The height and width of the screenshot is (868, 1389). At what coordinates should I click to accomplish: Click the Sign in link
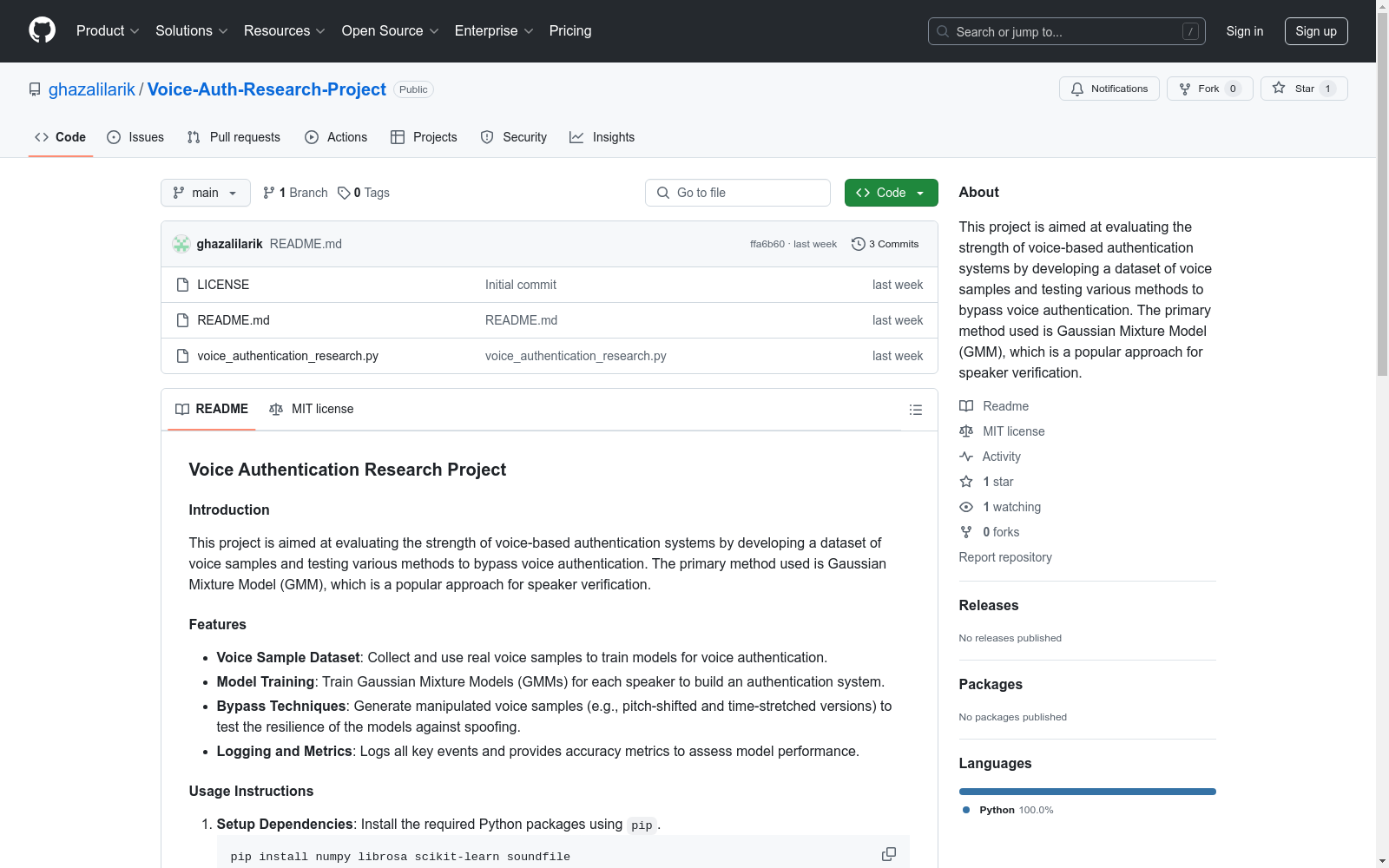[1245, 31]
